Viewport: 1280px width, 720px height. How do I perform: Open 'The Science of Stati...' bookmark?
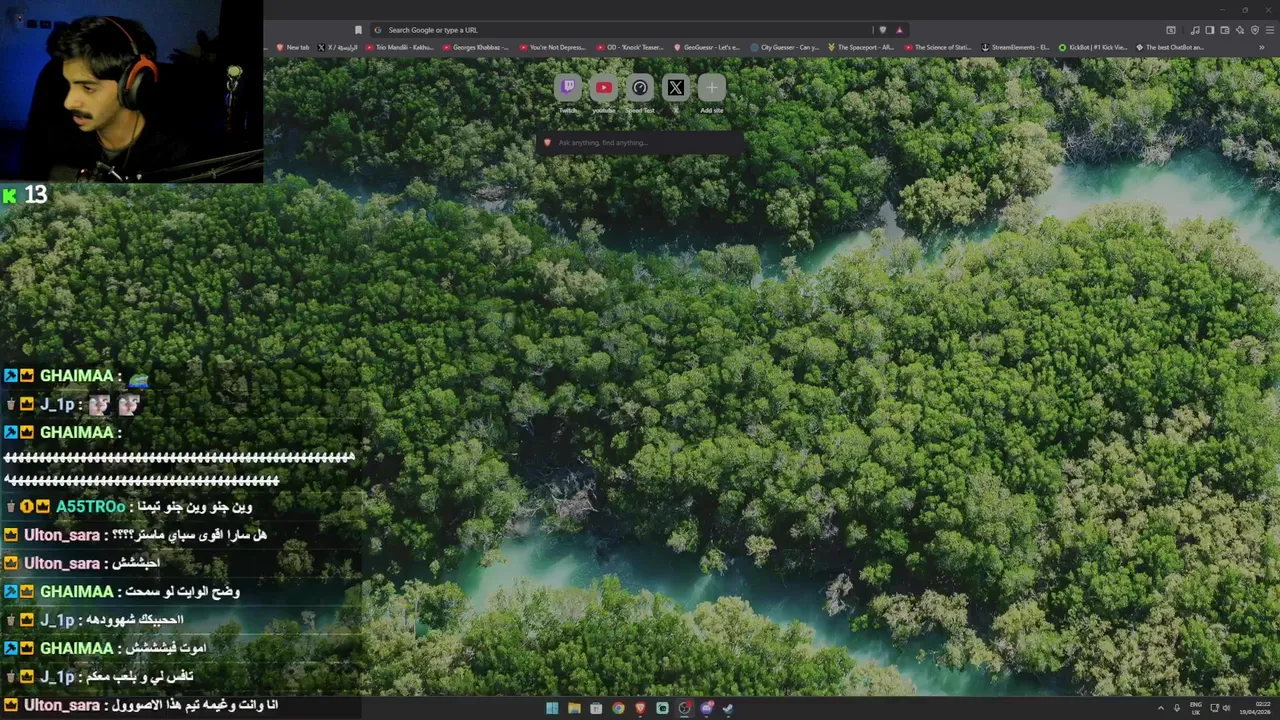click(938, 47)
